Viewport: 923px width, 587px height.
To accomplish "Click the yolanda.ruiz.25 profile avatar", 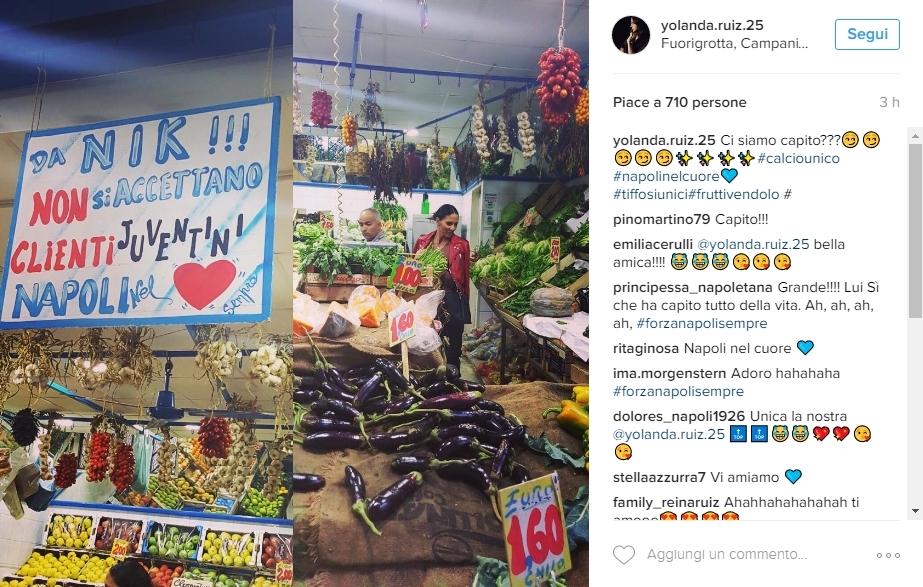I will tap(630, 35).
